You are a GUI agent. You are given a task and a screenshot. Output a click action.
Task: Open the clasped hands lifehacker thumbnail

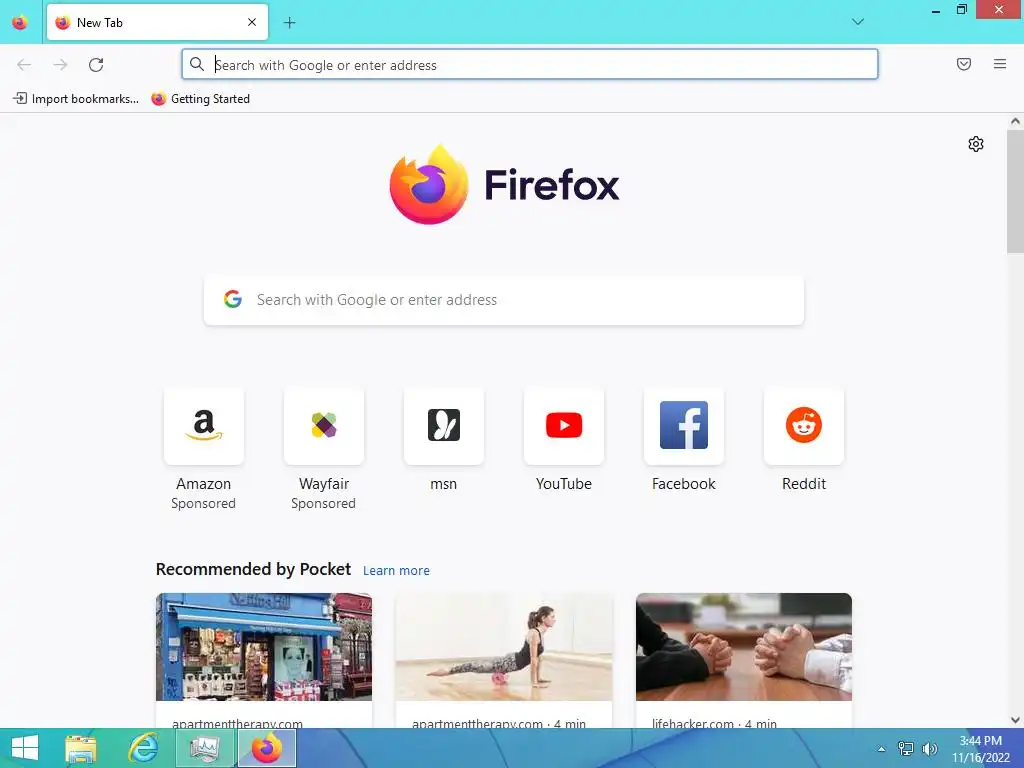coord(744,647)
